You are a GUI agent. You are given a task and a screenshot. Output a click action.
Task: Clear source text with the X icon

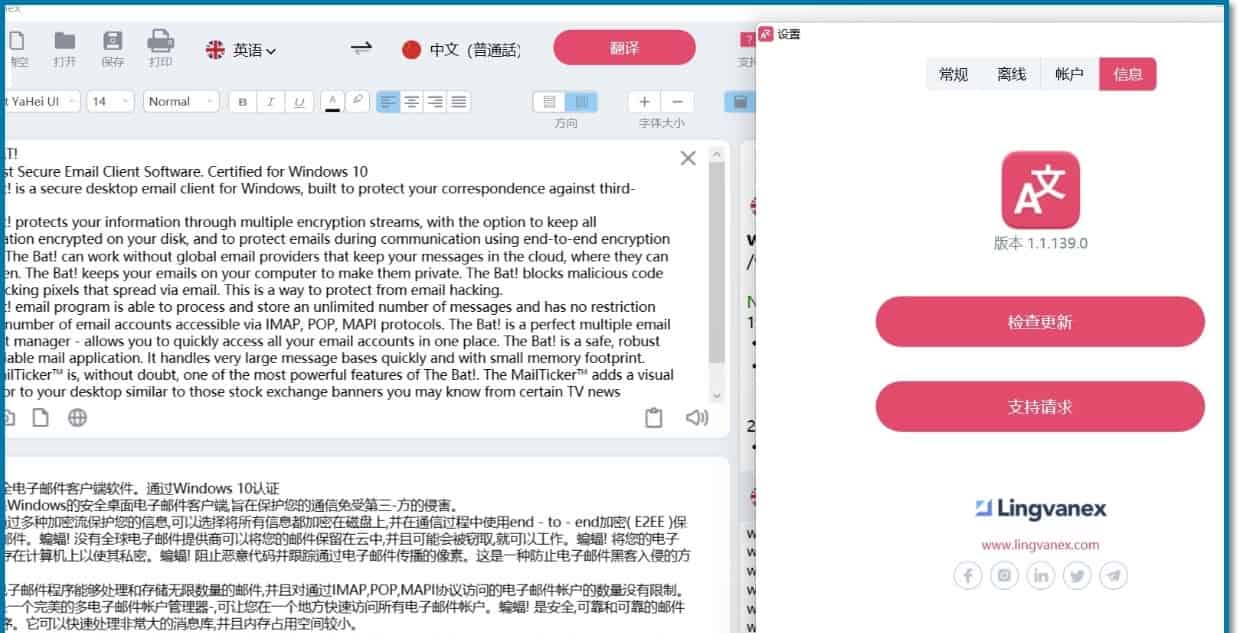click(688, 158)
